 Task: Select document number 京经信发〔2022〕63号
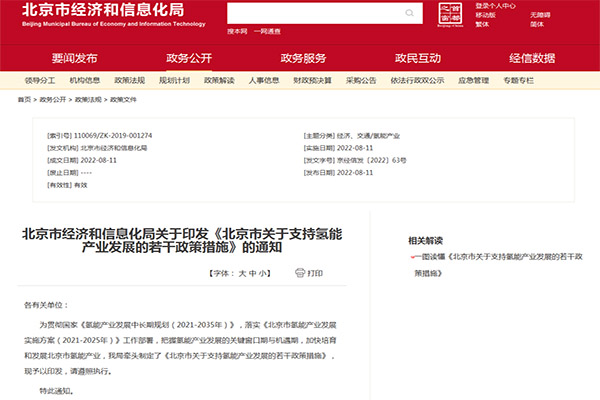click(372, 160)
